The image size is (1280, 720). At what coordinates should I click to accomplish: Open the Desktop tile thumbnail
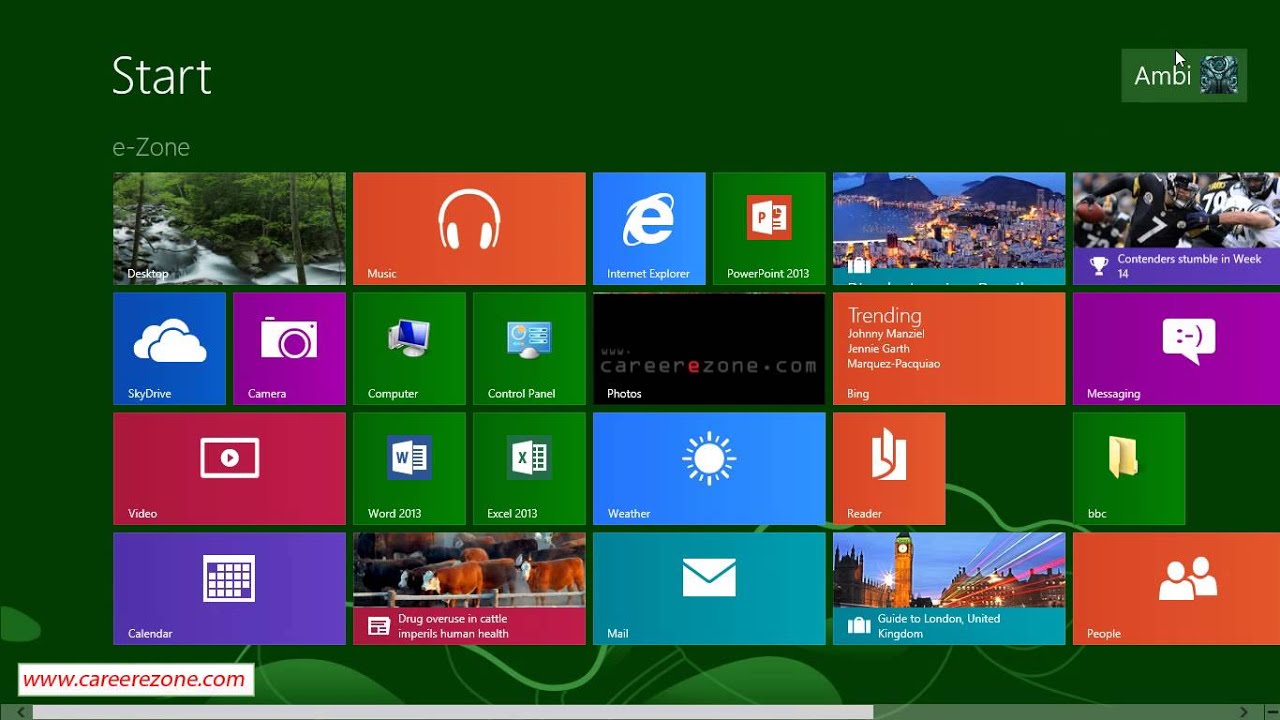pyautogui.click(x=229, y=229)
